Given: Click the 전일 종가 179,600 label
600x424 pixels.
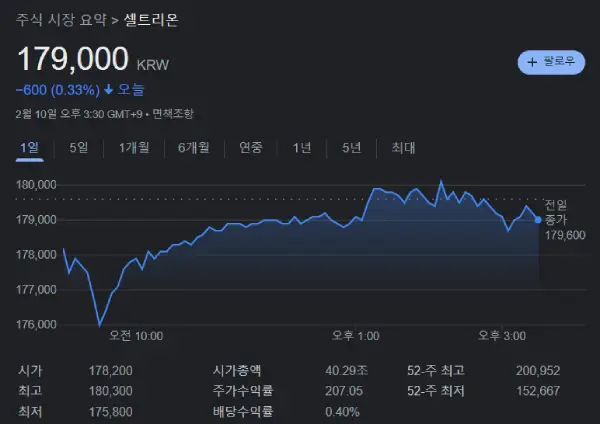Looking at the screenshot, I should (565, 220).
